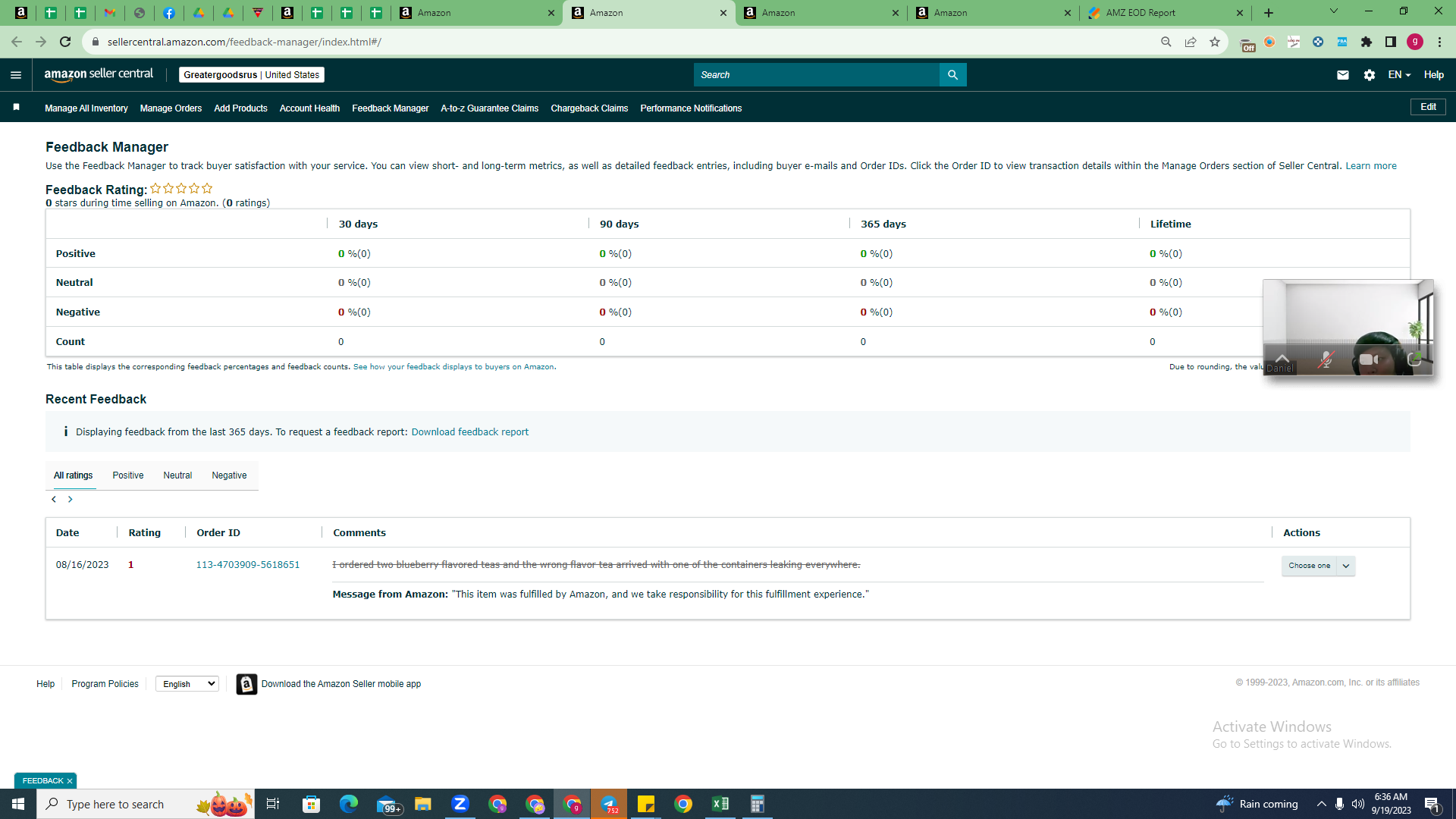Expand the video overlay up chevron

(x=1282, y=358)
